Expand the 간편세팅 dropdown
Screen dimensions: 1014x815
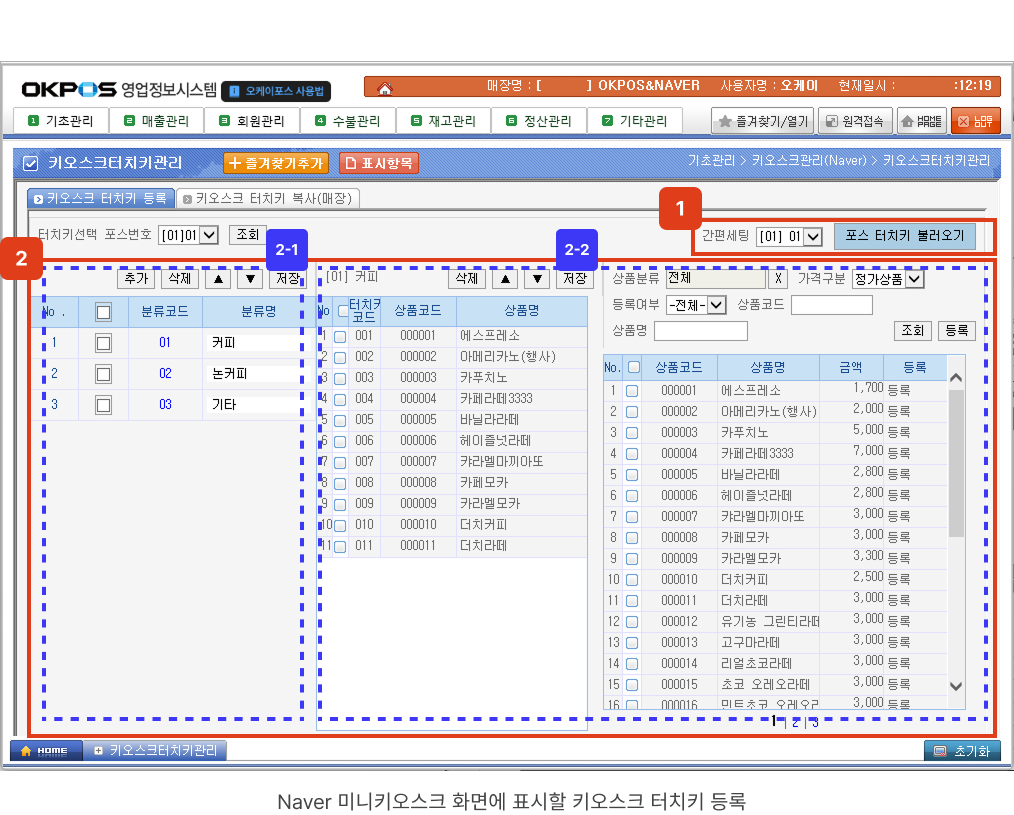click(x=789, y=237)
